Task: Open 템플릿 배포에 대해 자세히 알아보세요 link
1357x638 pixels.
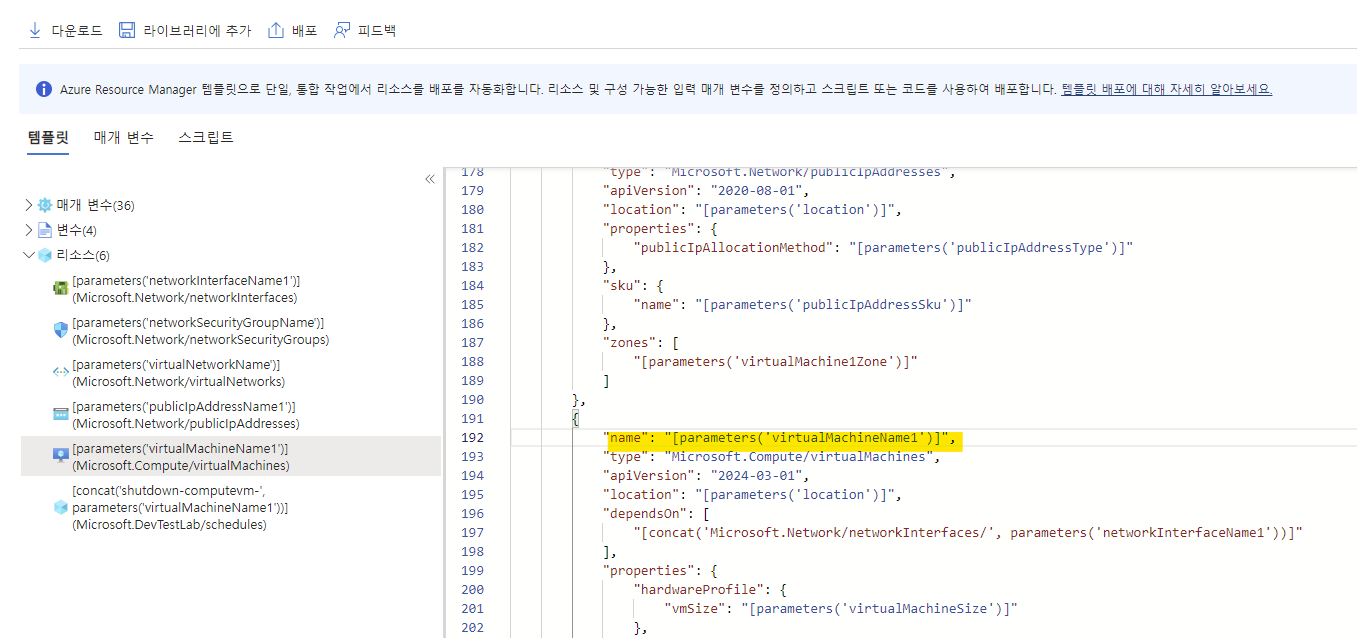Action: coord(1166,89)
